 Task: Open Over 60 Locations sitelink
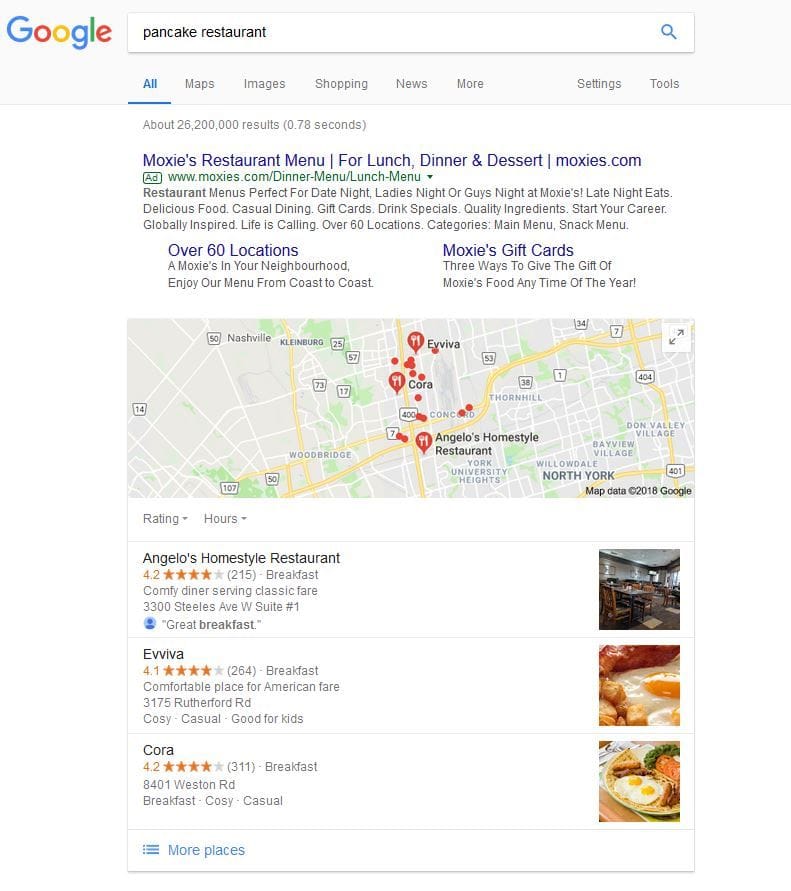tap(233, 250)
